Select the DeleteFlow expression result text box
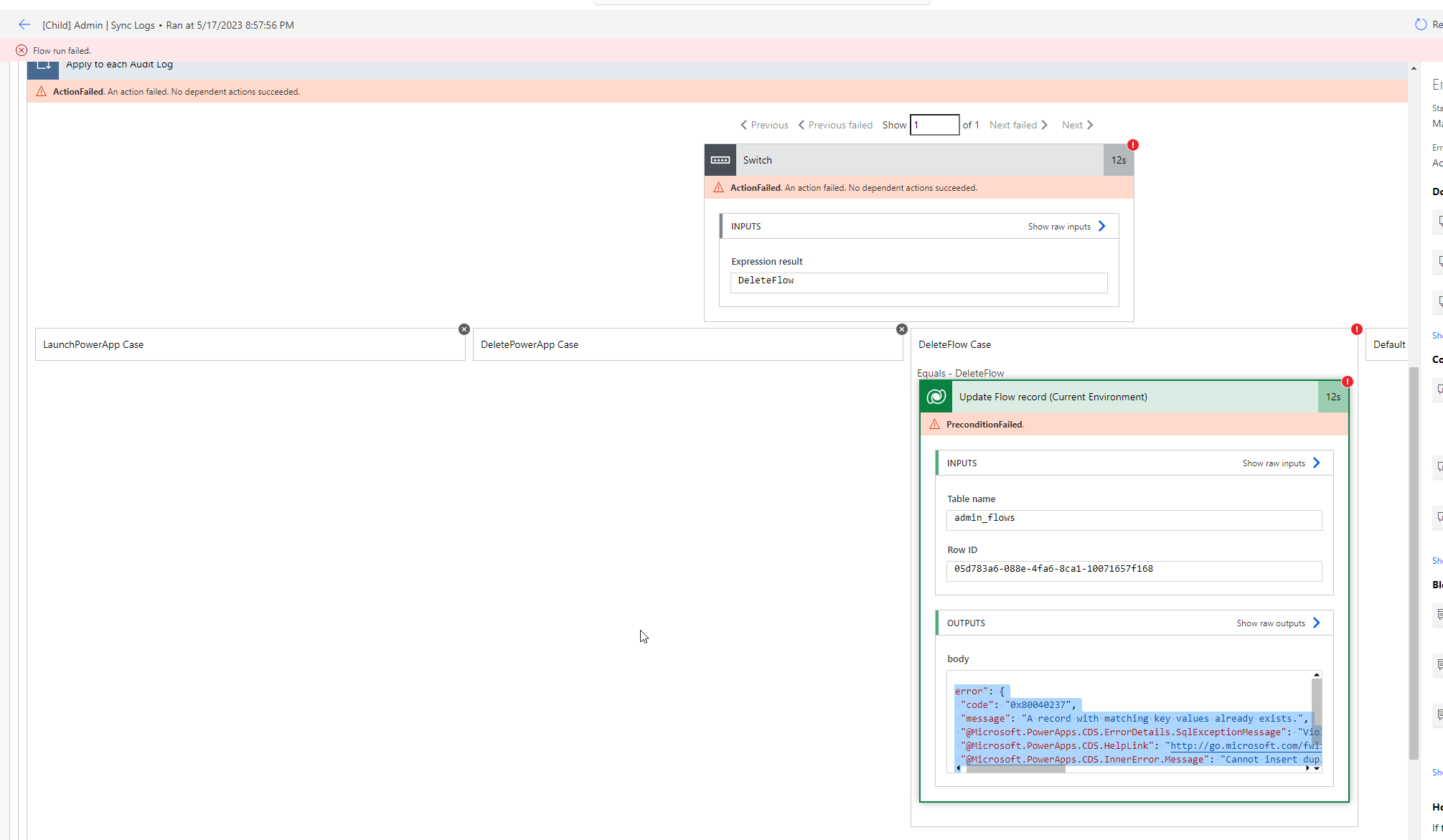1443x840 pixels. click(x=918, y=282)
